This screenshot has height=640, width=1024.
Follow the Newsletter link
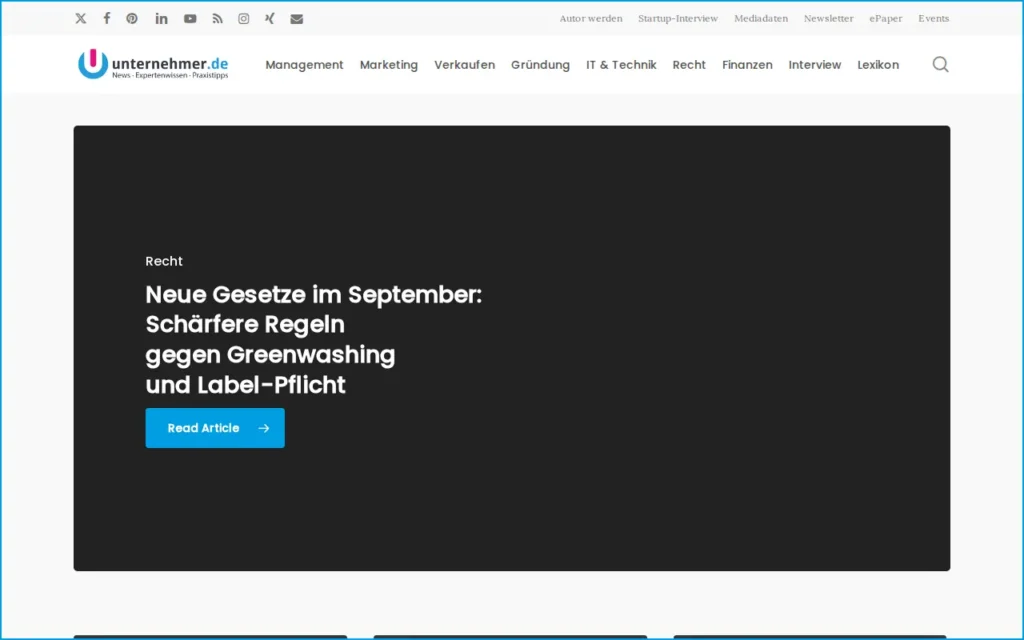coord(828,18)
